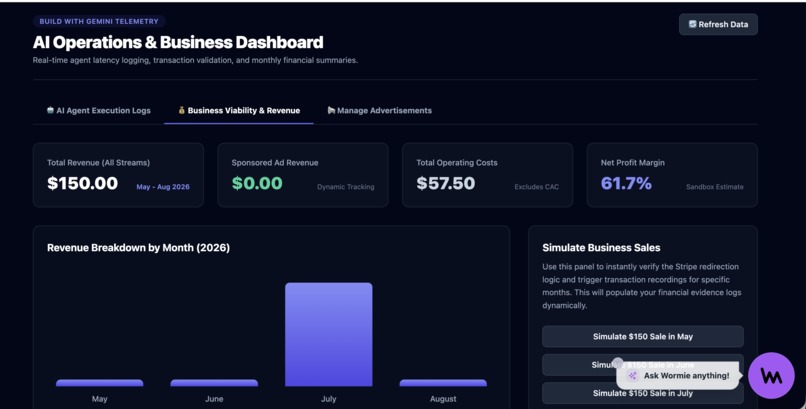
Task: Click the May revenue bar
Action: coord(100,383)
